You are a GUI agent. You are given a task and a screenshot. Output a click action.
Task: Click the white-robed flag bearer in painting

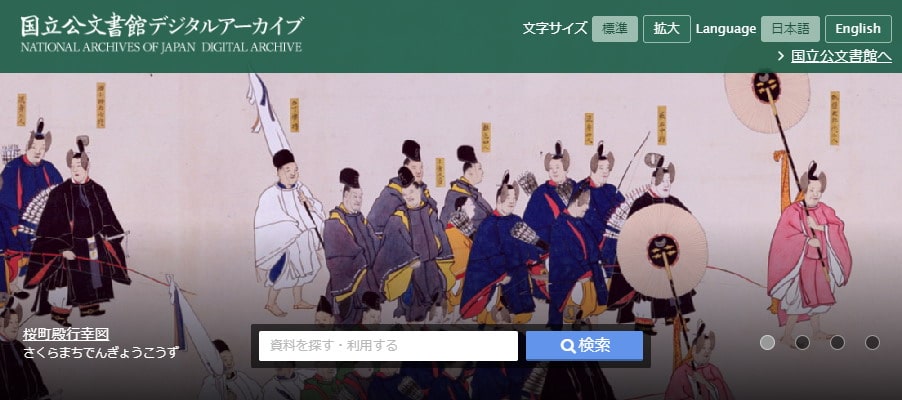[289, 230]
